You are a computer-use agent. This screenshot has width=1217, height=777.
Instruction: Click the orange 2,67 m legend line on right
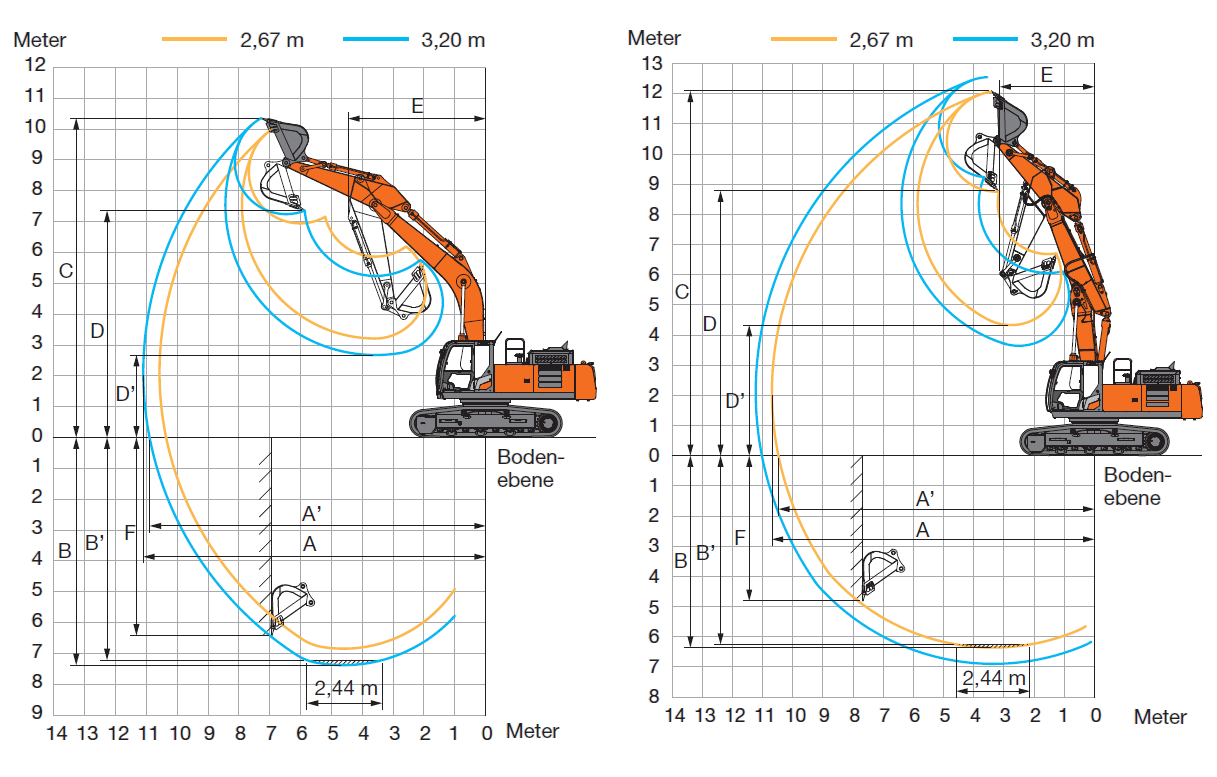[803, 39]
